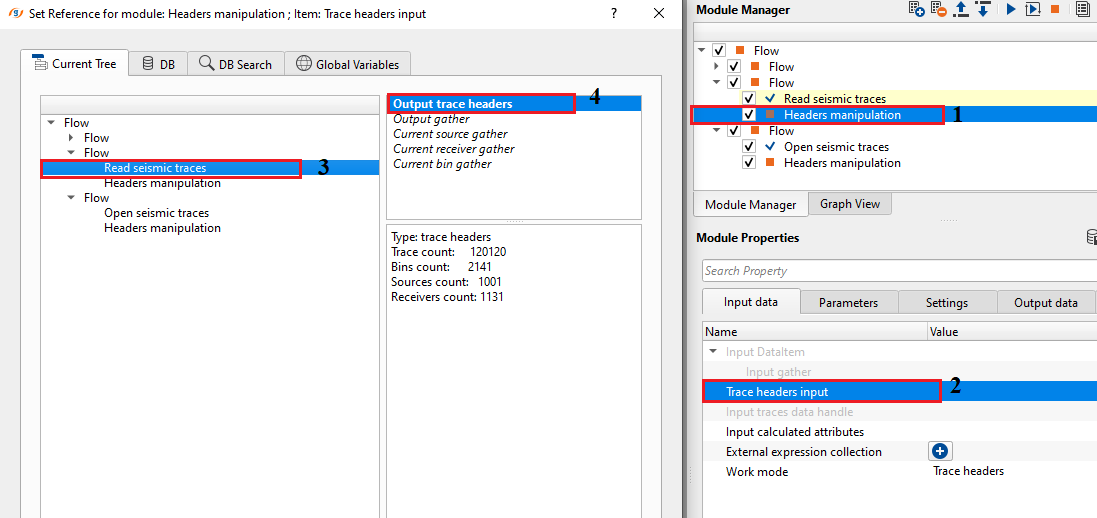Screen dimensions: 1097x518
Task: Switch to the DB tab
Action: [158, 64]
